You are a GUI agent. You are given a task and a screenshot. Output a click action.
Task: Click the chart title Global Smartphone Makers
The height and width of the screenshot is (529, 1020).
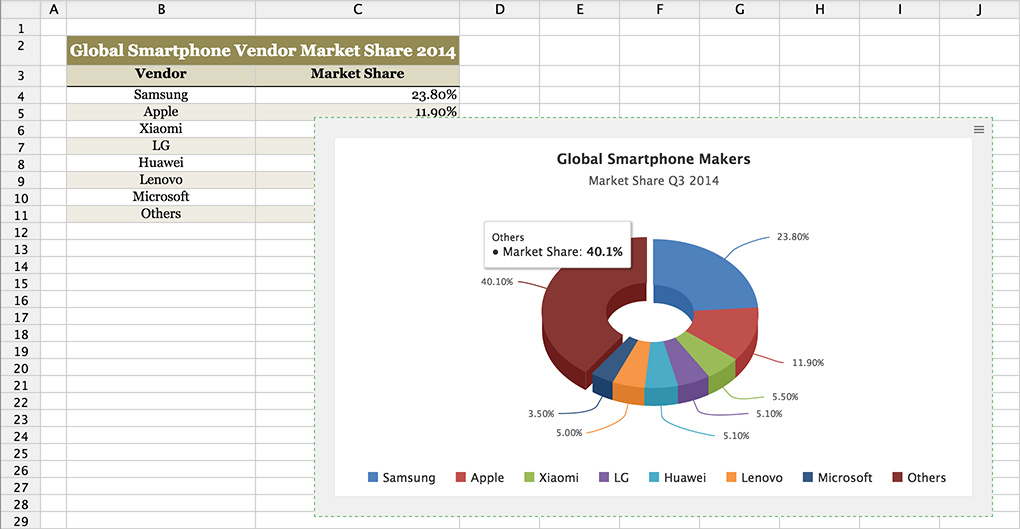click(x=653, y=159)
